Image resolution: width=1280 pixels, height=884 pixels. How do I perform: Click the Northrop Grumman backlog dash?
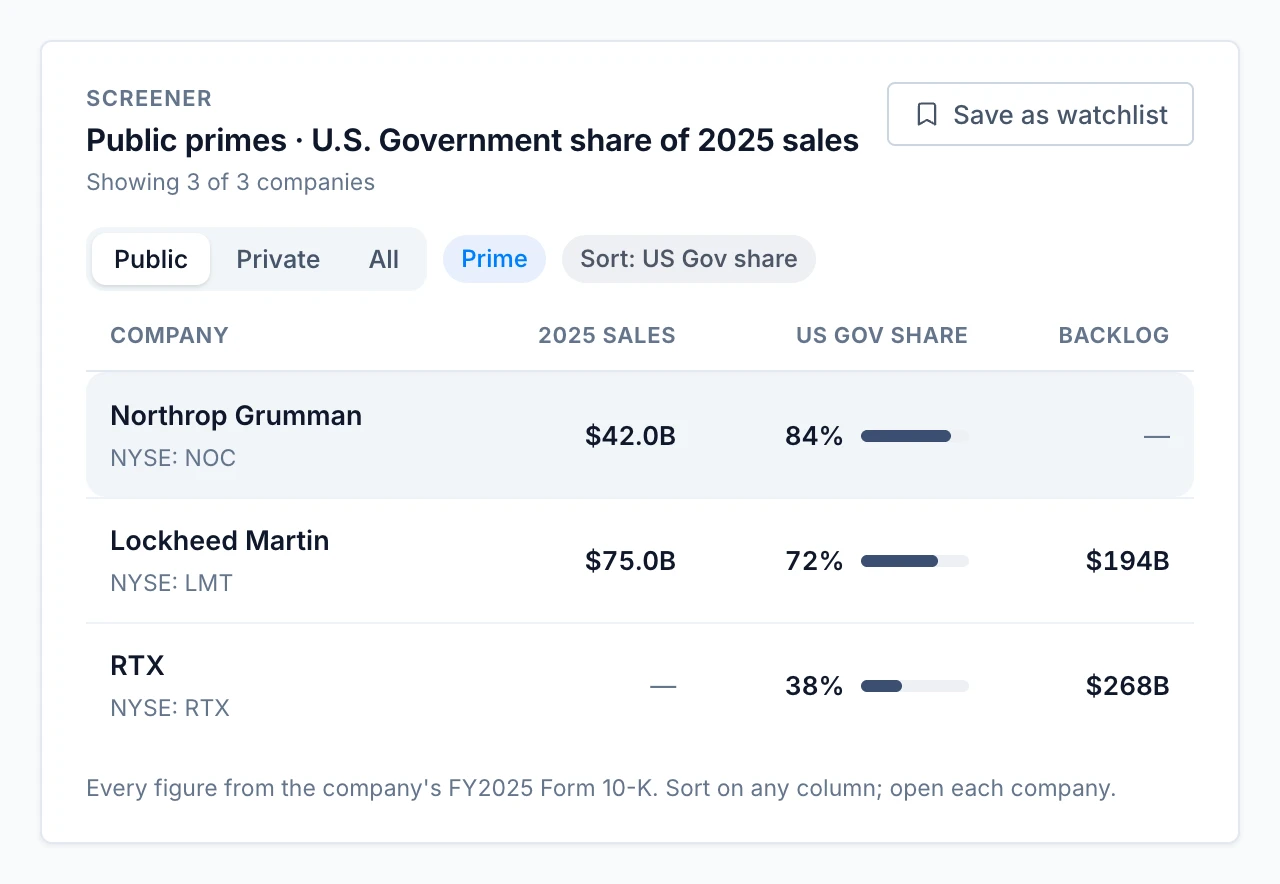[x=1157, y=436]
